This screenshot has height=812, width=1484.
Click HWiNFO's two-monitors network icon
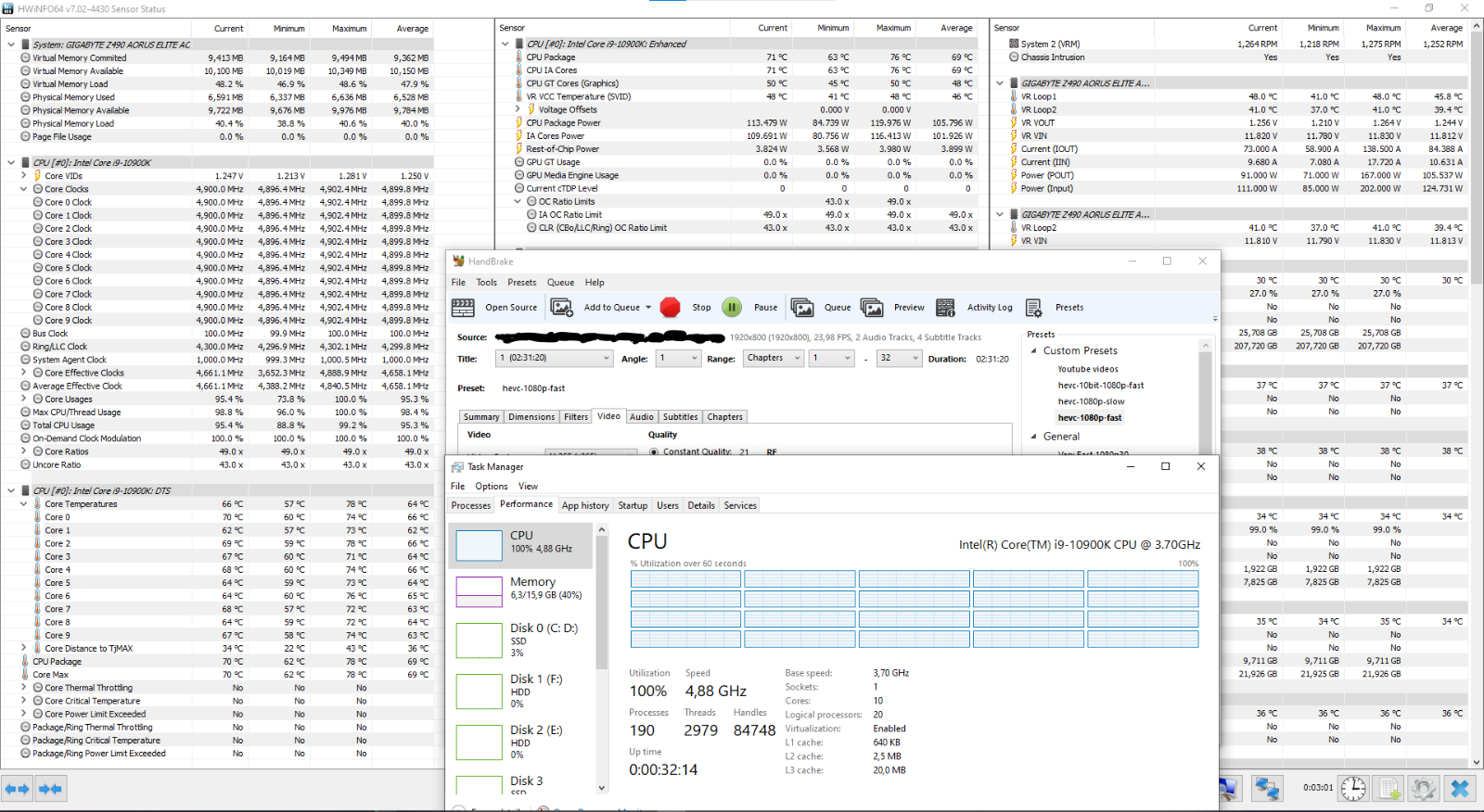coord(1267,788)
